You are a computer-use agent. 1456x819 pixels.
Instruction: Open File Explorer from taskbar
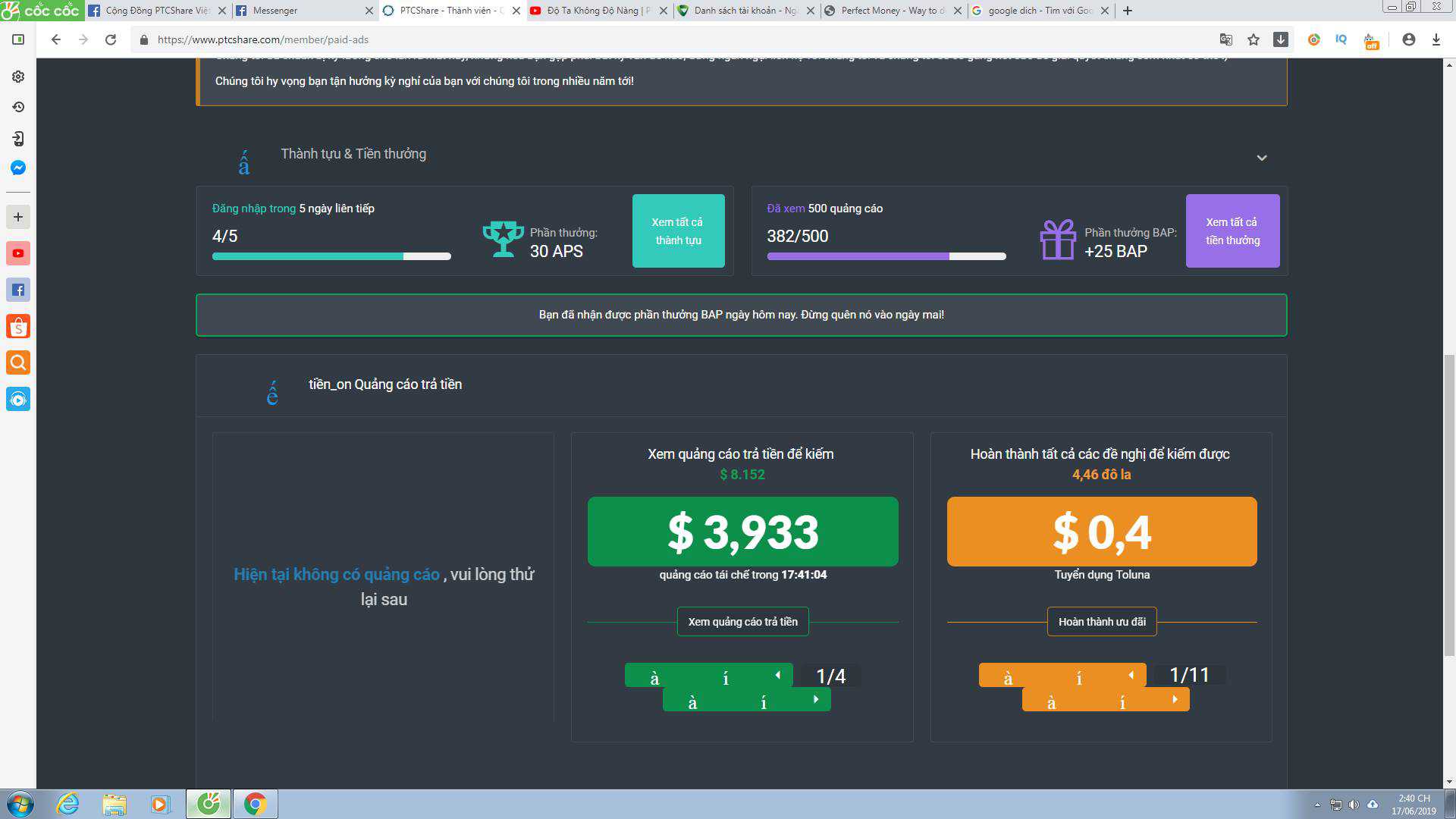(114, 804)
